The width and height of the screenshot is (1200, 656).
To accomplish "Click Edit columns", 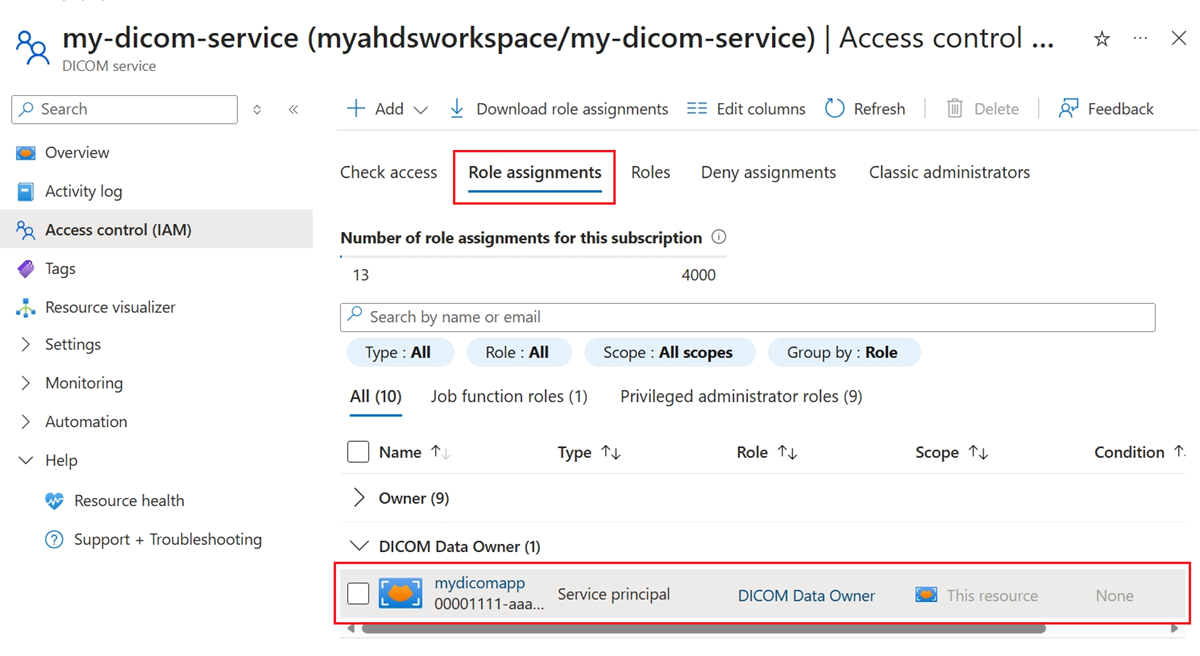I will (x=746, y=109).
